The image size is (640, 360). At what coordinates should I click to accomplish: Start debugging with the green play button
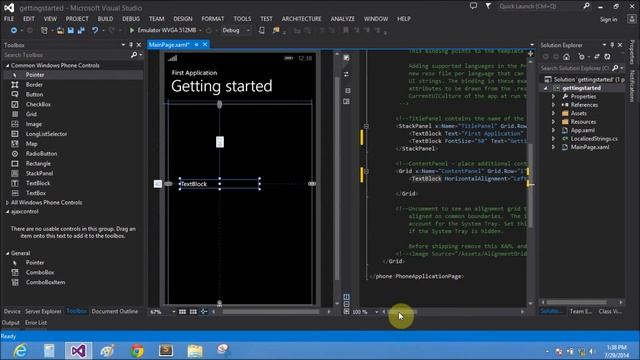coord(131,30)
